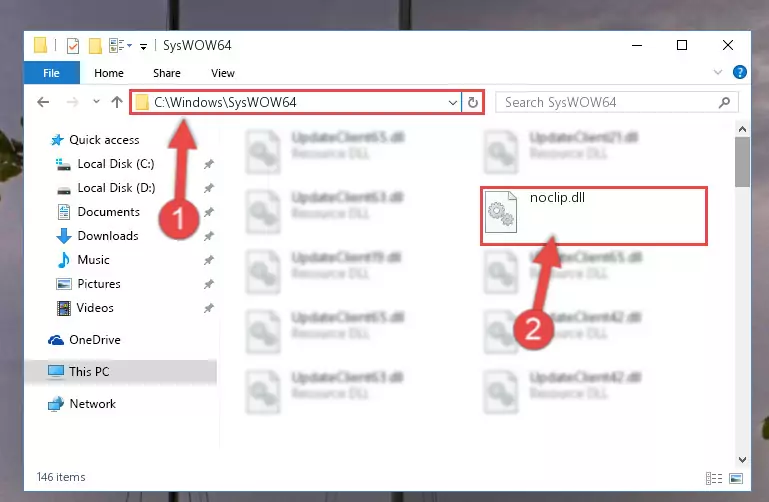
Task: Select OneDrive in navigation pane
Action: point(84,340)
